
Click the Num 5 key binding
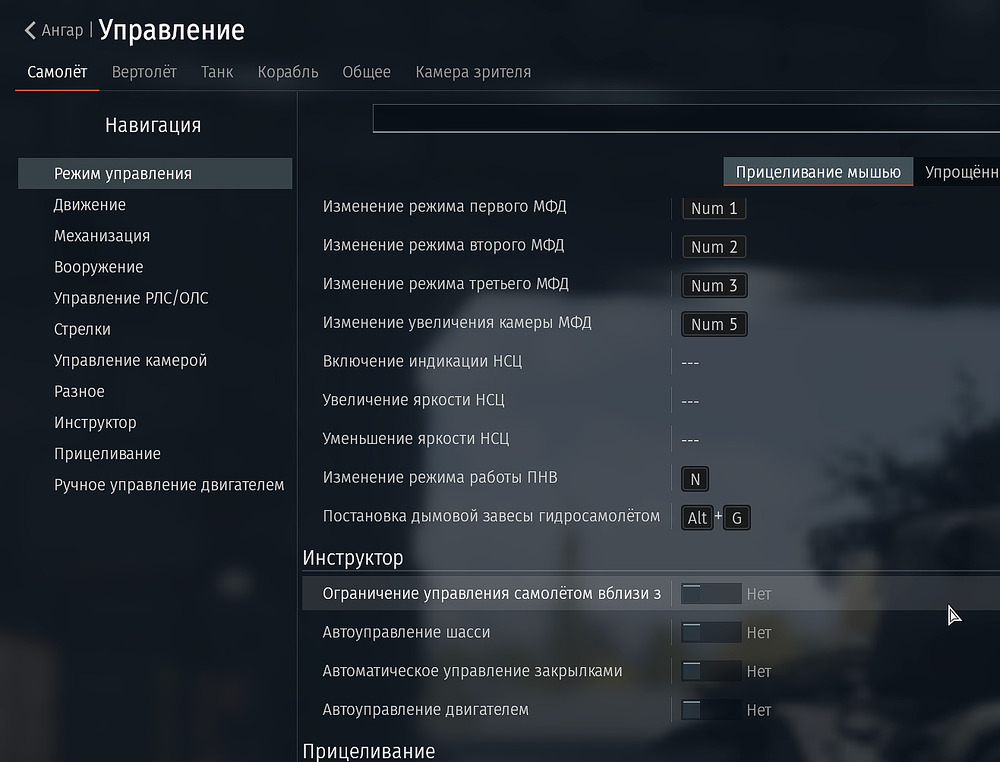tap(714, 324)
